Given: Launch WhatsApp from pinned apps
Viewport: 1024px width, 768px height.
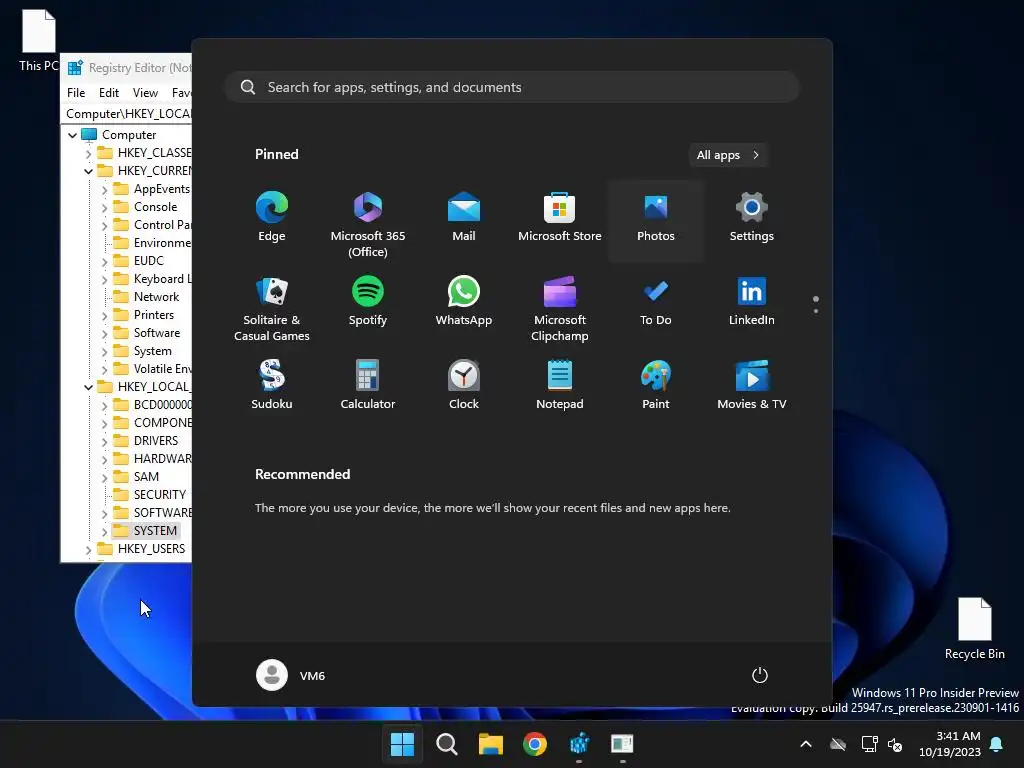Looking at the screenshot, I should [464, 302].
